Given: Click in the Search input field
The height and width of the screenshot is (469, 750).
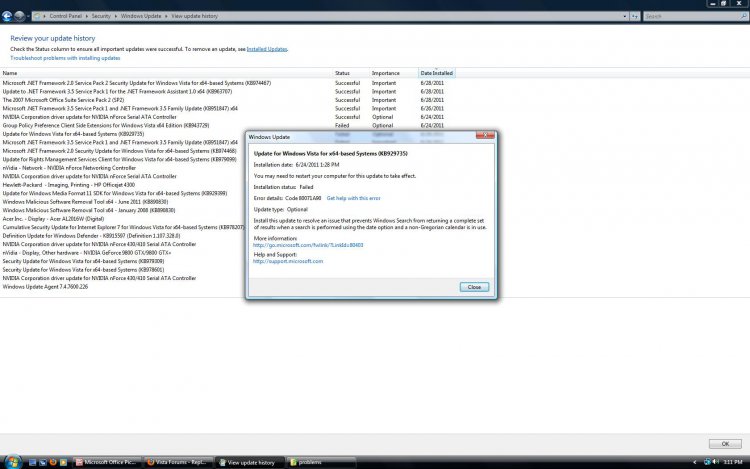Looking at the screenshot, I should 691,16.
